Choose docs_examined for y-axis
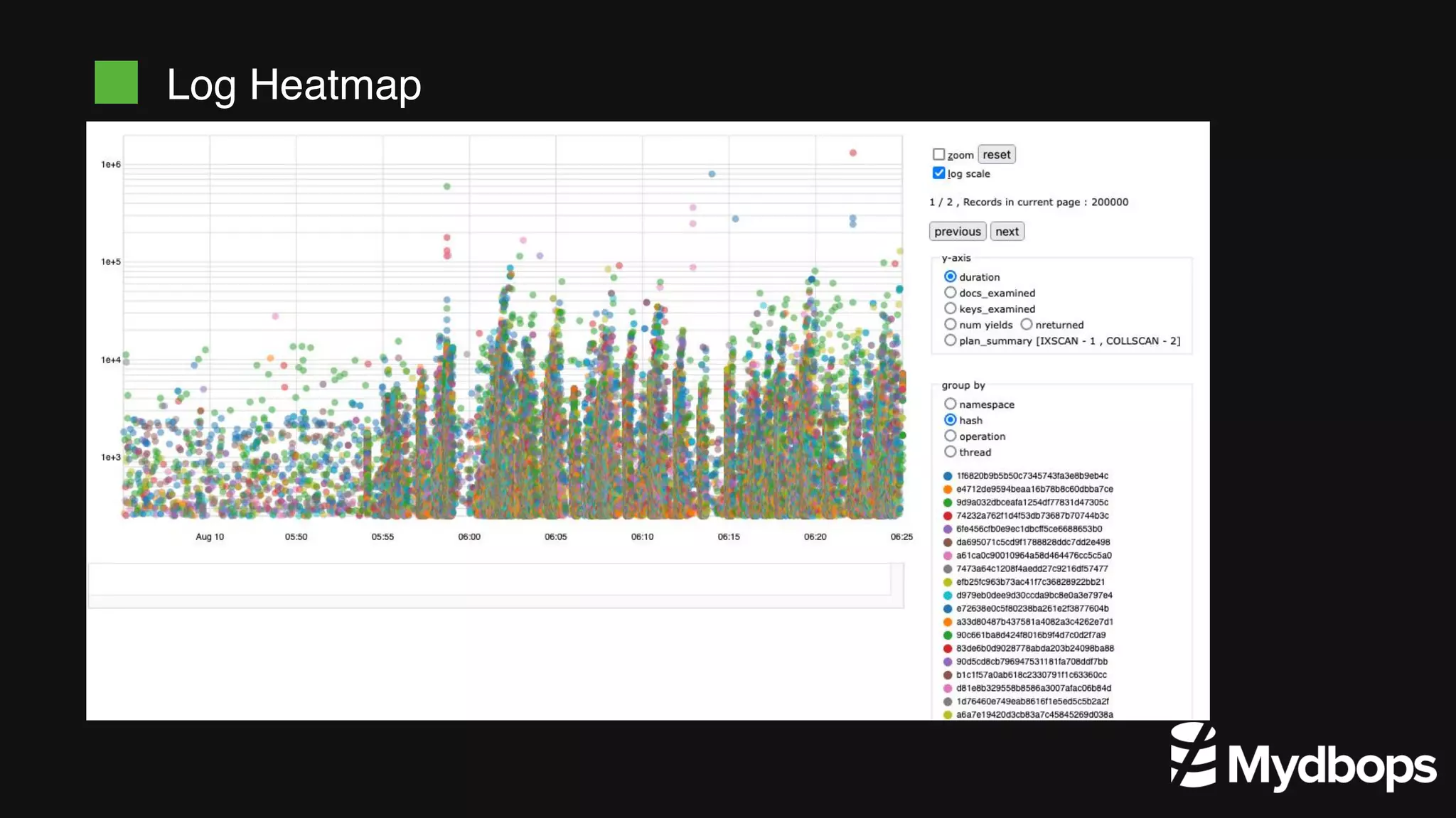The image size is (1456, 818). (951, 293)
